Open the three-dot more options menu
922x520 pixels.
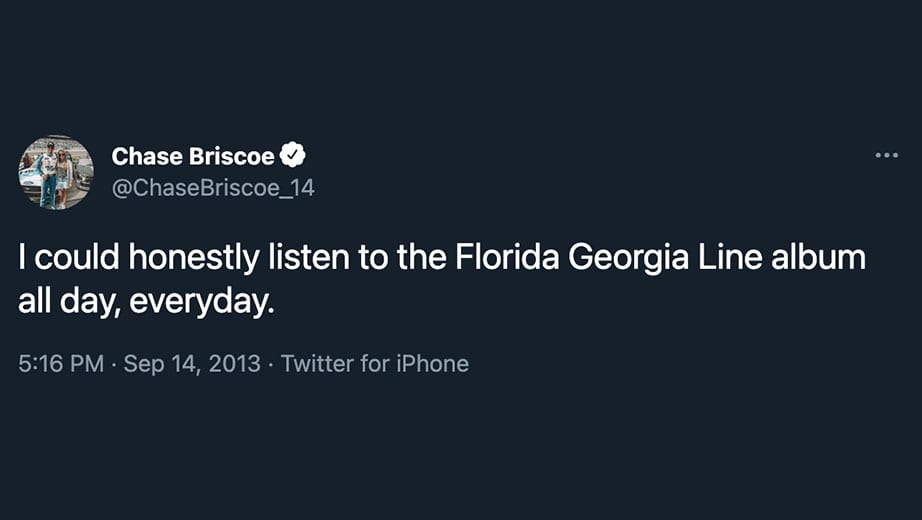pos(886,155)
